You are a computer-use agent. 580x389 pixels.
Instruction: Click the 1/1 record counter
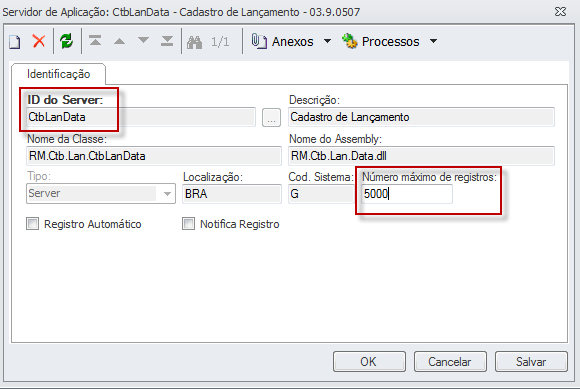point(220,42)
